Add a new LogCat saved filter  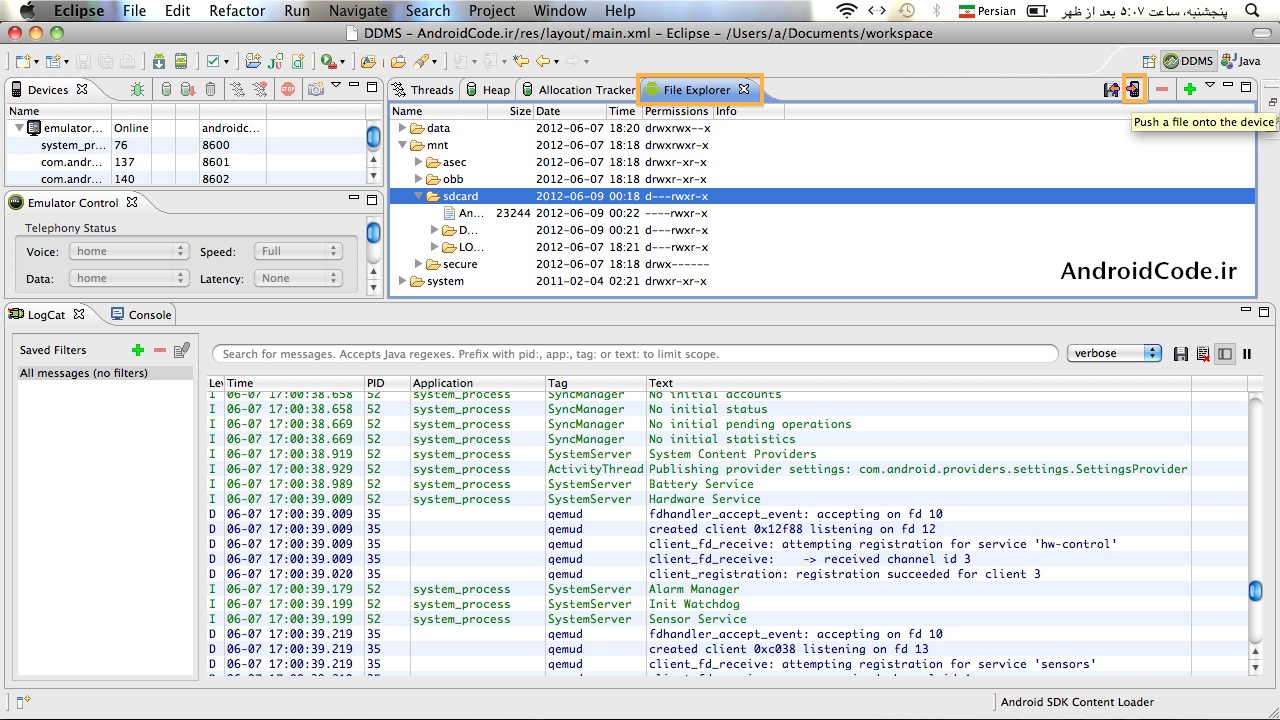(138, 350)
